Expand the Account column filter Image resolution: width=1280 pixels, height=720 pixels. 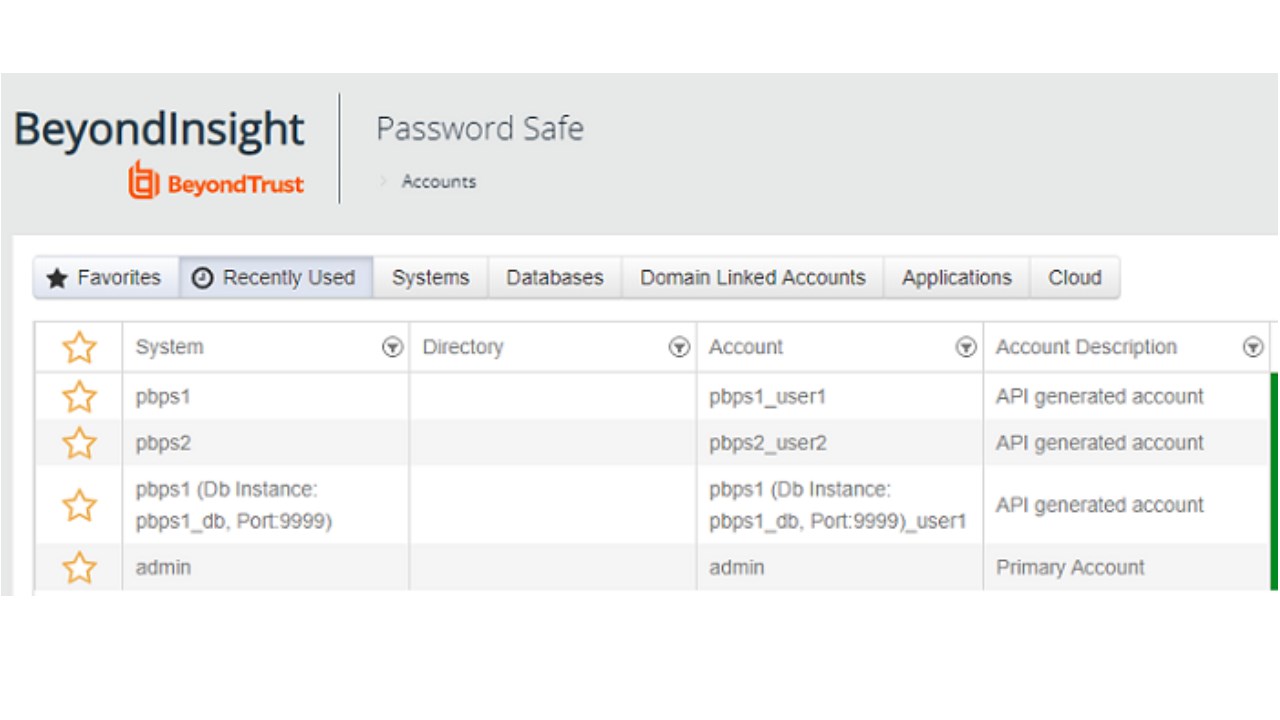point(966,348)
